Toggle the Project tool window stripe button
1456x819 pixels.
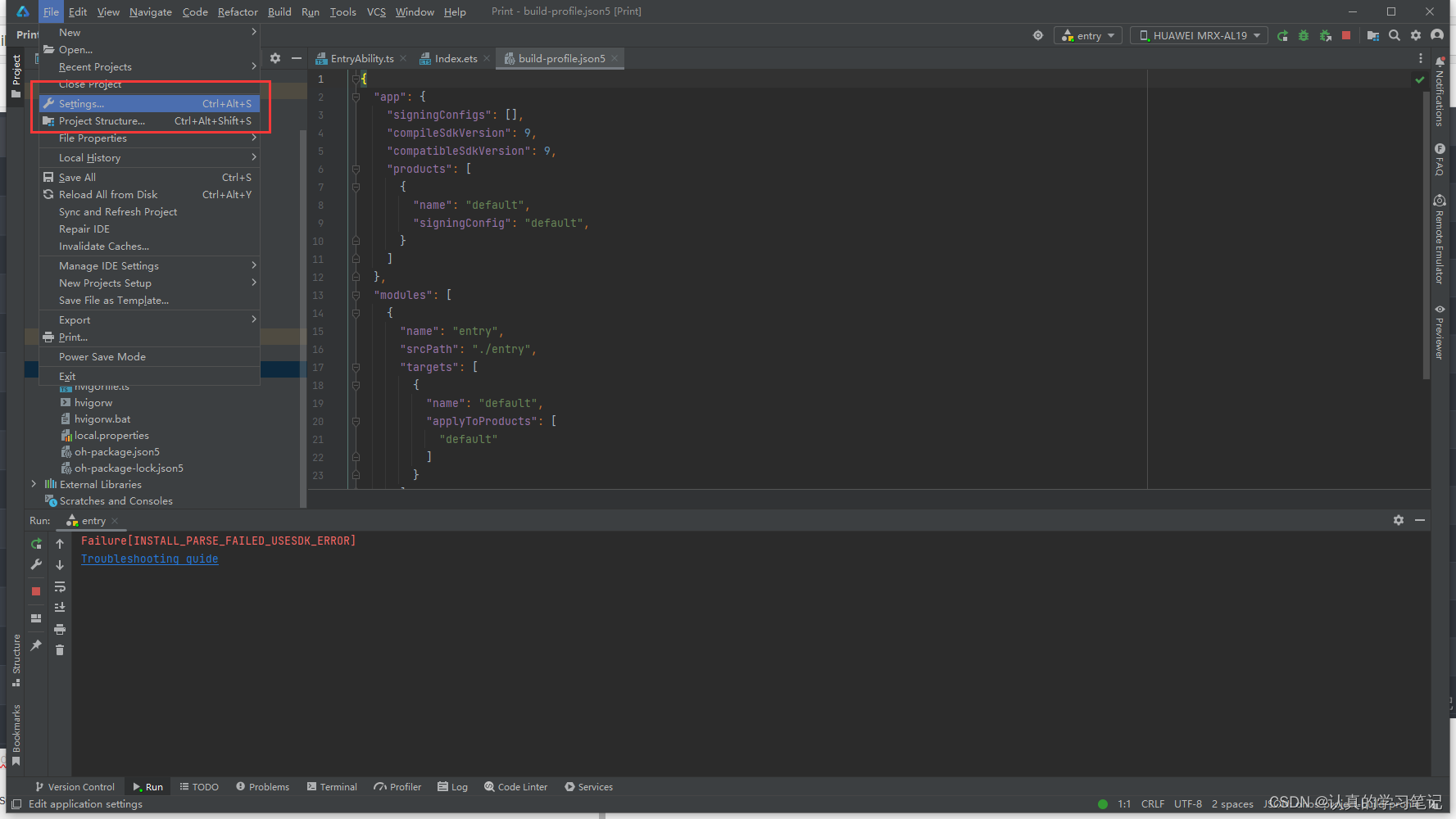point(16,76)
